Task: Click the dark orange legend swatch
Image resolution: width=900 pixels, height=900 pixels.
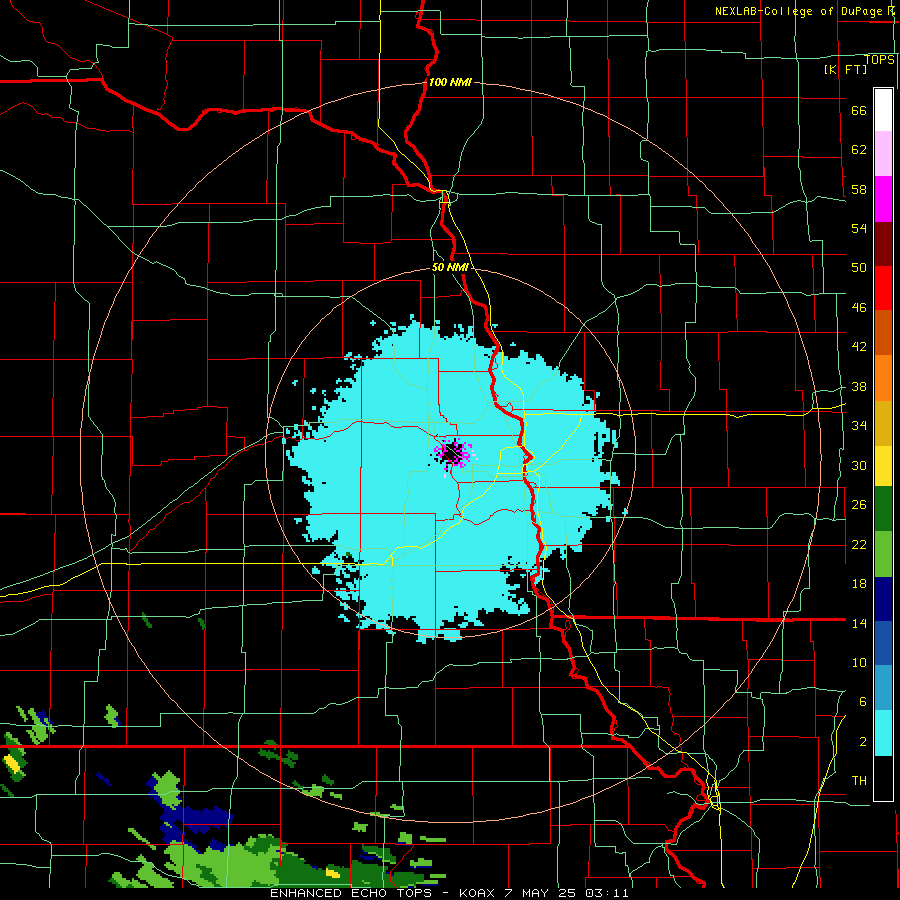Action: [883, 332]
